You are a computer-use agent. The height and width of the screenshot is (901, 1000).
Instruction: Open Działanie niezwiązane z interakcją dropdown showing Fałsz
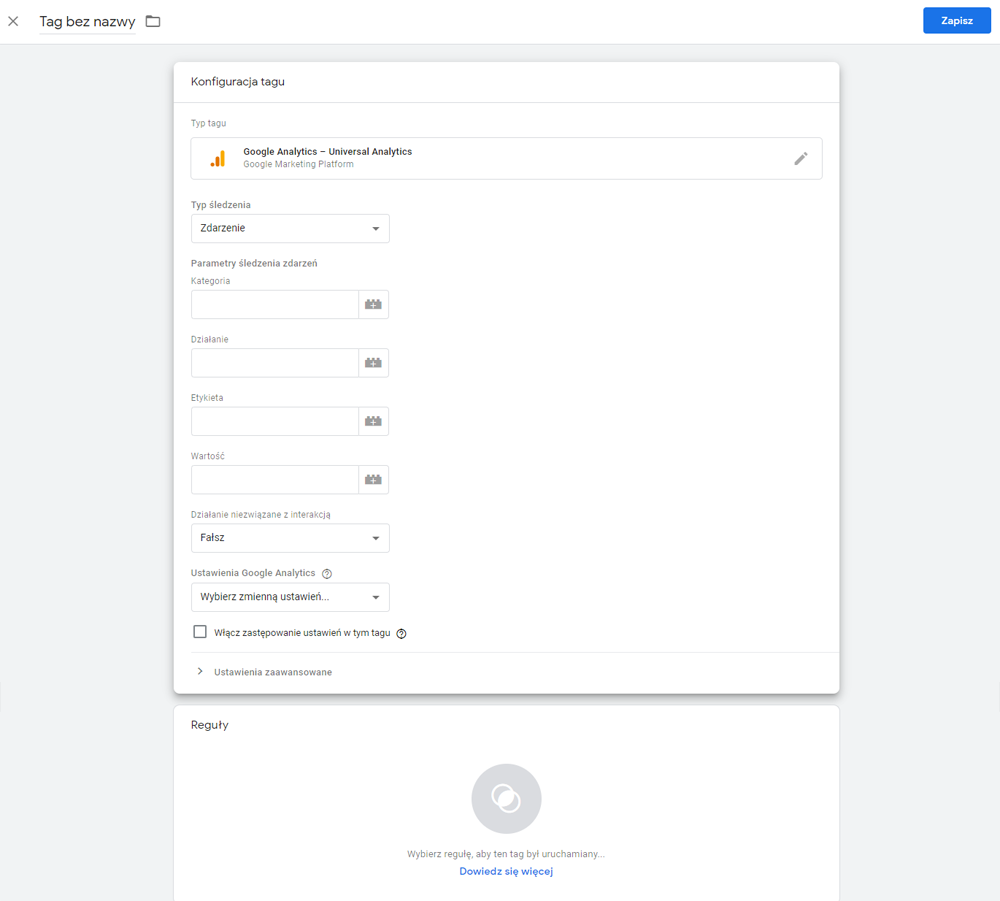pos(290,538)
